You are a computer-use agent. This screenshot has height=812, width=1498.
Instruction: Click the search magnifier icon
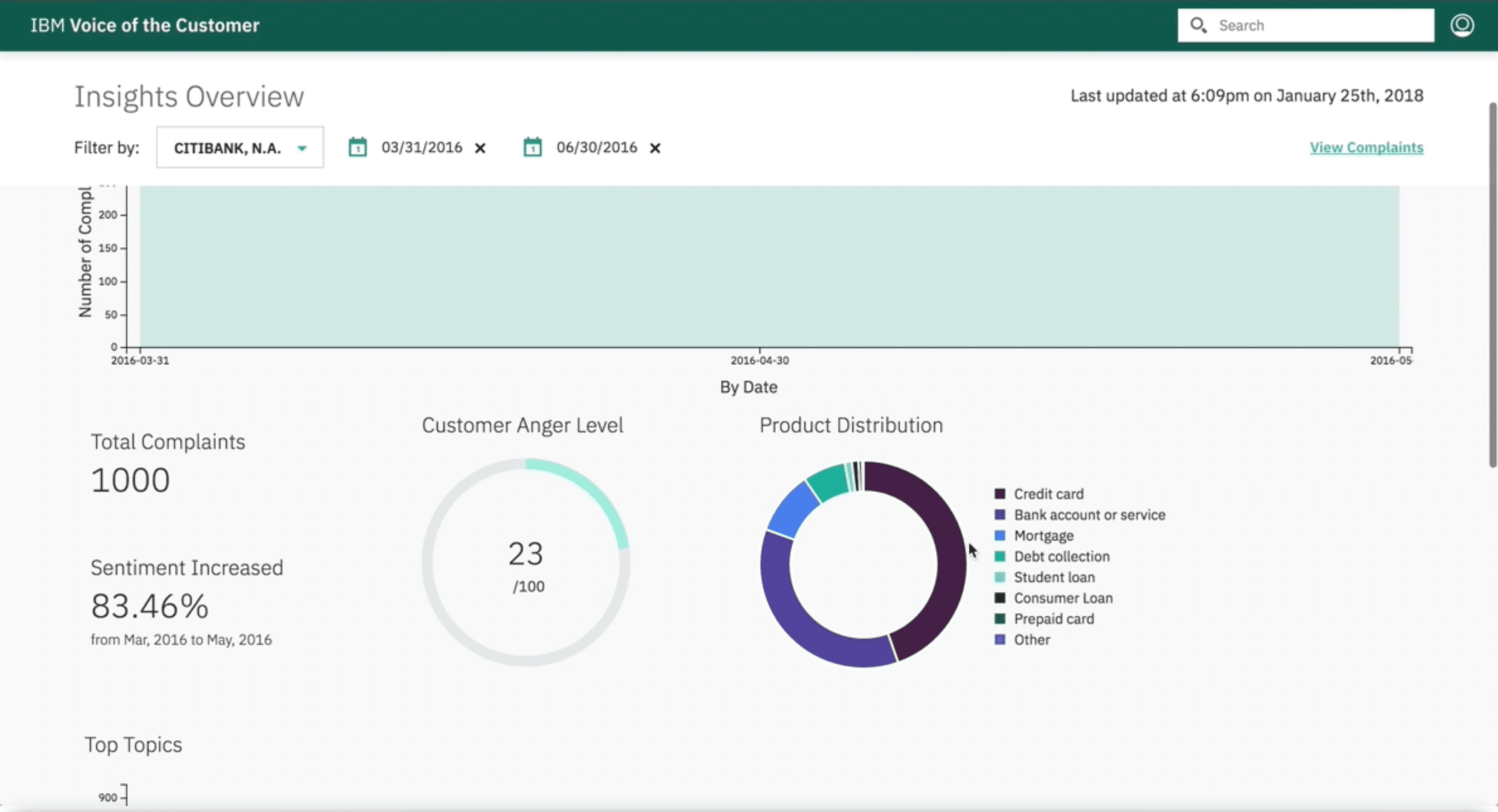pyautogui.click(x=1198, y=25)
